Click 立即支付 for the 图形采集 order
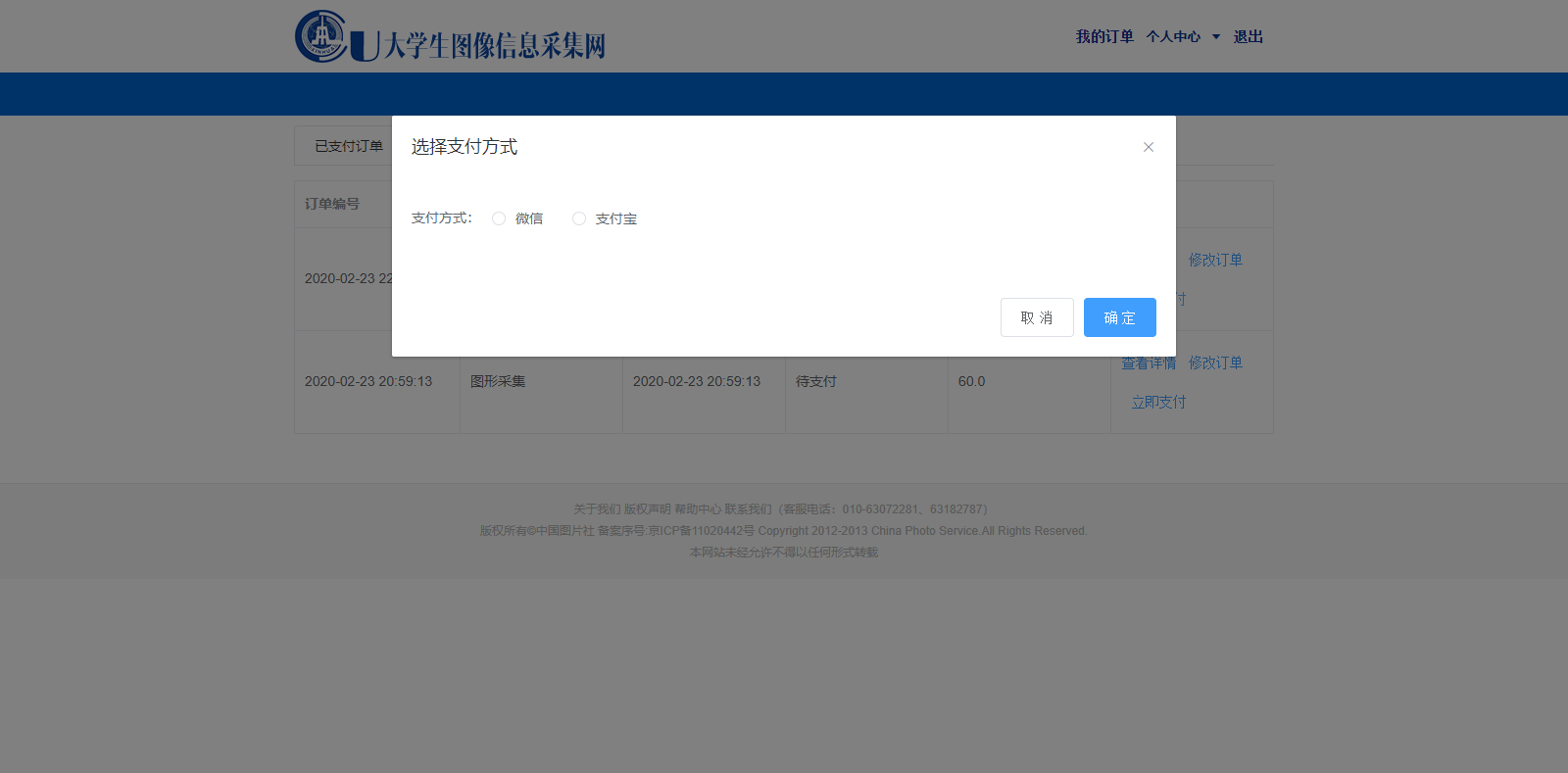The height and width of the screenshot is (773, 1568). click(1158, 402)
